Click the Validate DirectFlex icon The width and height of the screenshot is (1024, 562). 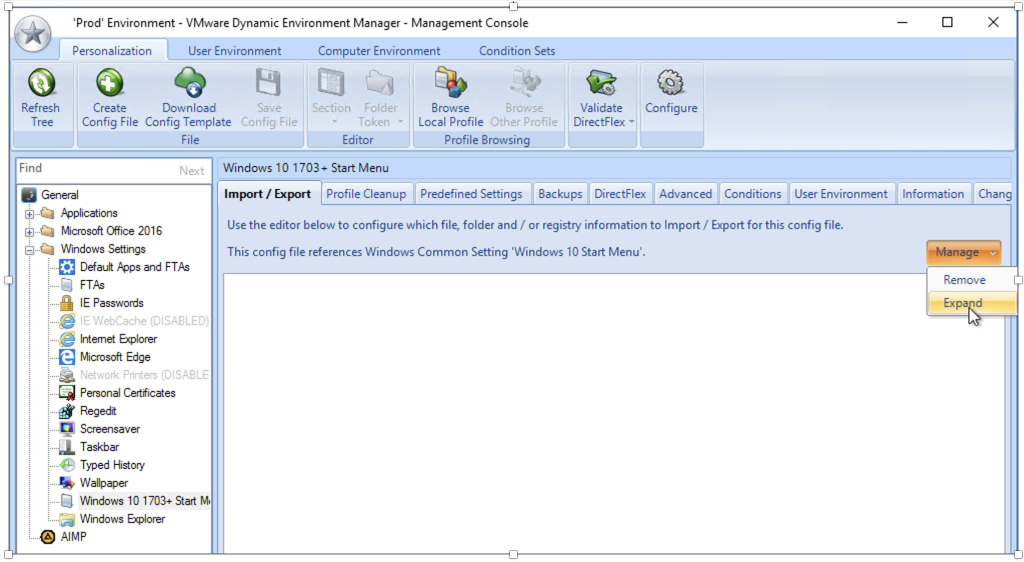click(x=601, y=83)
